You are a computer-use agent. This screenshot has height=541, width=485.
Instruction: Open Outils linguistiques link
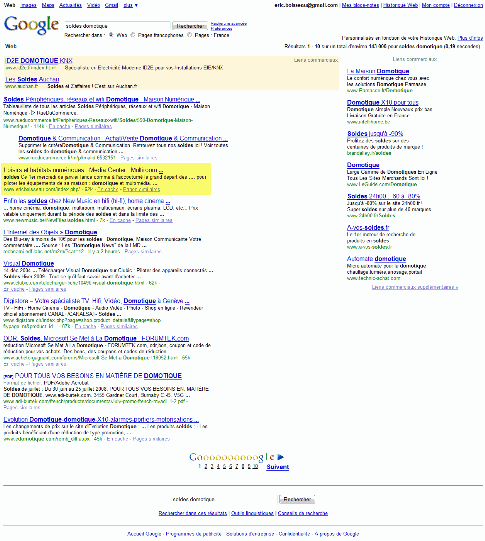pyautogui.click(x=252, y=513)
